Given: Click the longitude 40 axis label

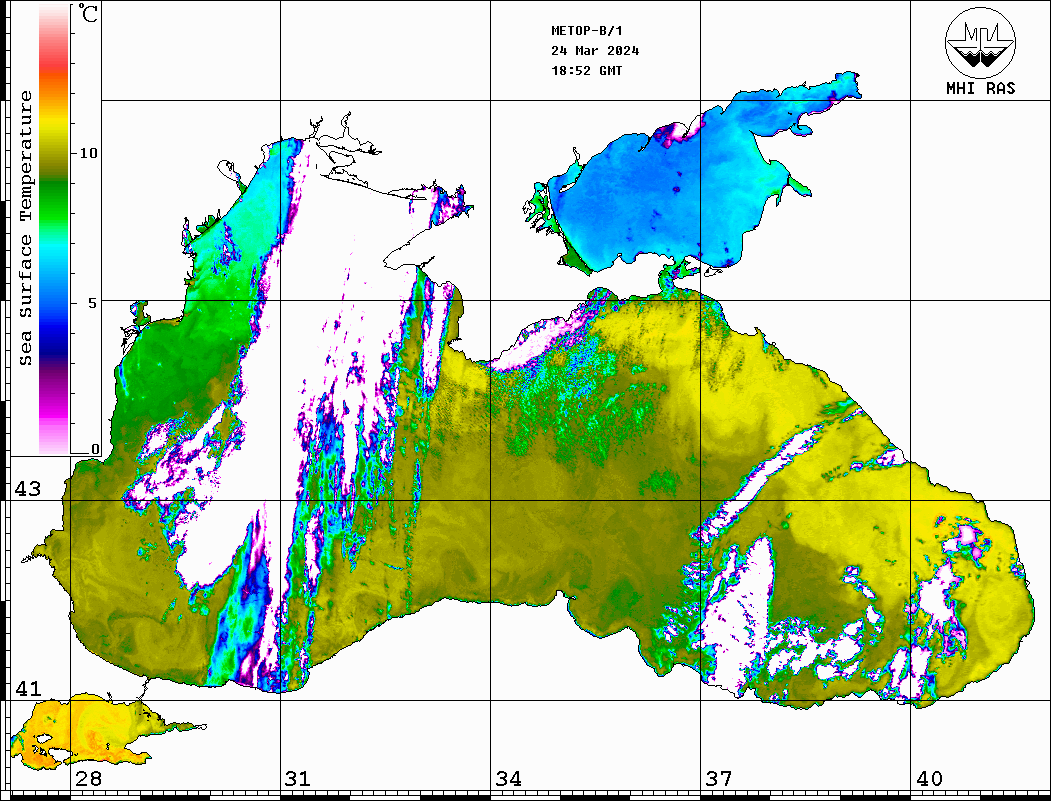Looking at the screenshot, I should click(929, 779).
